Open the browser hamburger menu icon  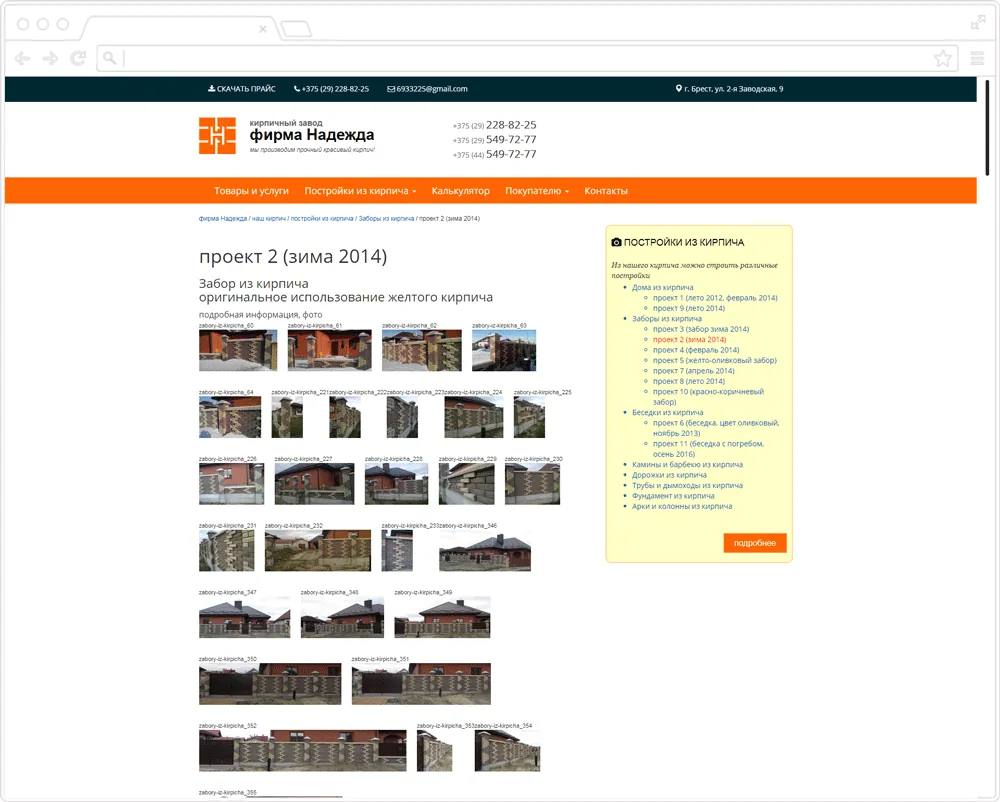(x=977, y=59)
